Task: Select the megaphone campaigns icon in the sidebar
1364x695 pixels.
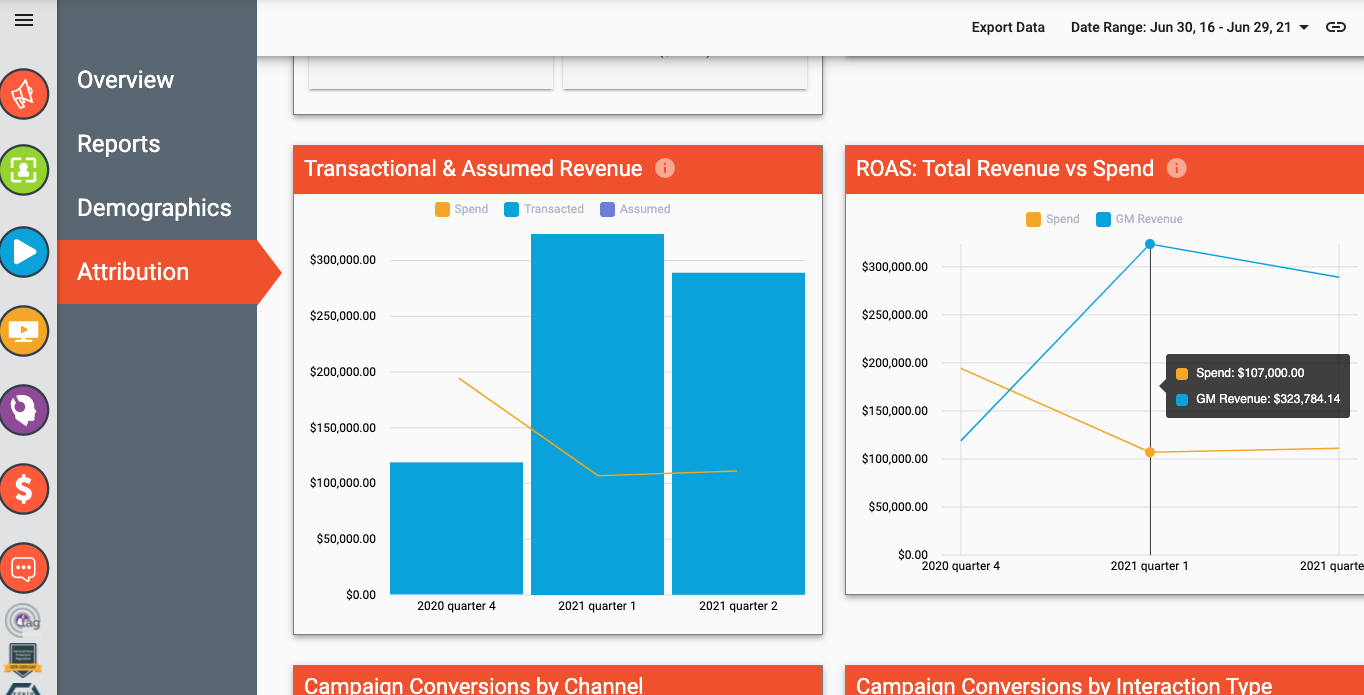Action: (24, 93)
